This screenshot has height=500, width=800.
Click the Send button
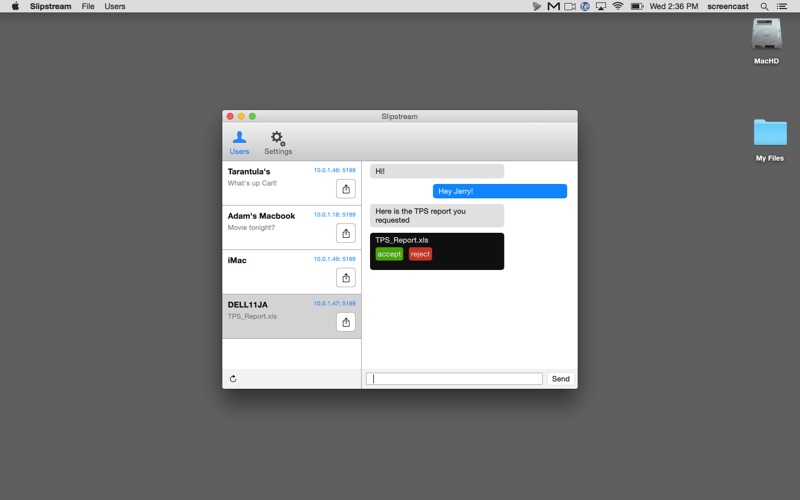pos(560,379)
